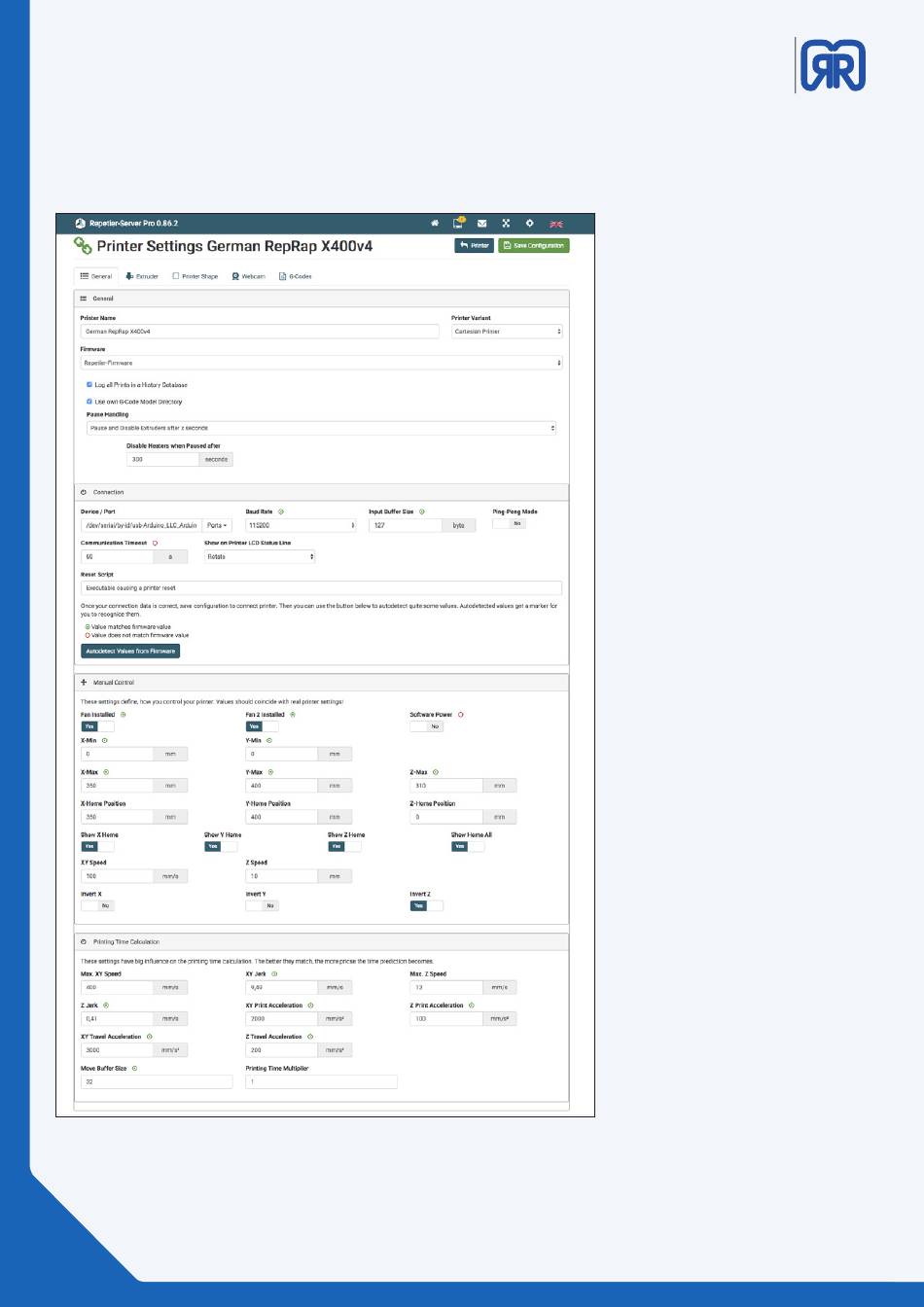924x1307 pixels.
Task: Collapse the General section header
Action: click(x=321, y=299)
